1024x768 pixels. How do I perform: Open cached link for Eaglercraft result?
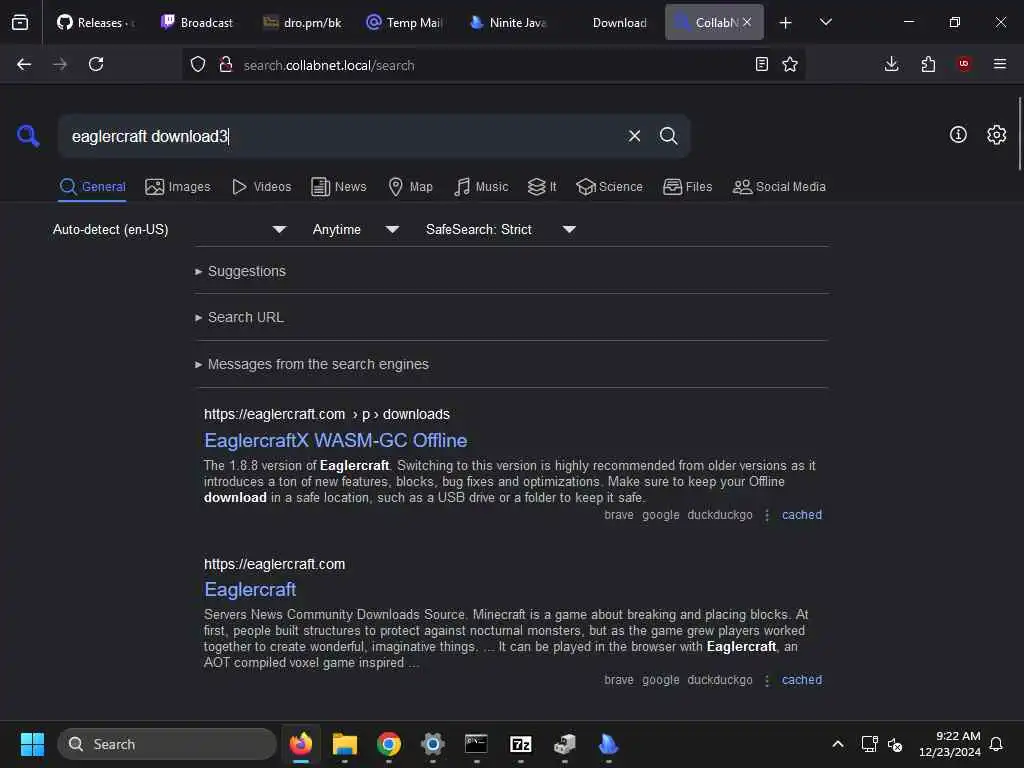click(x=801, y=680)
